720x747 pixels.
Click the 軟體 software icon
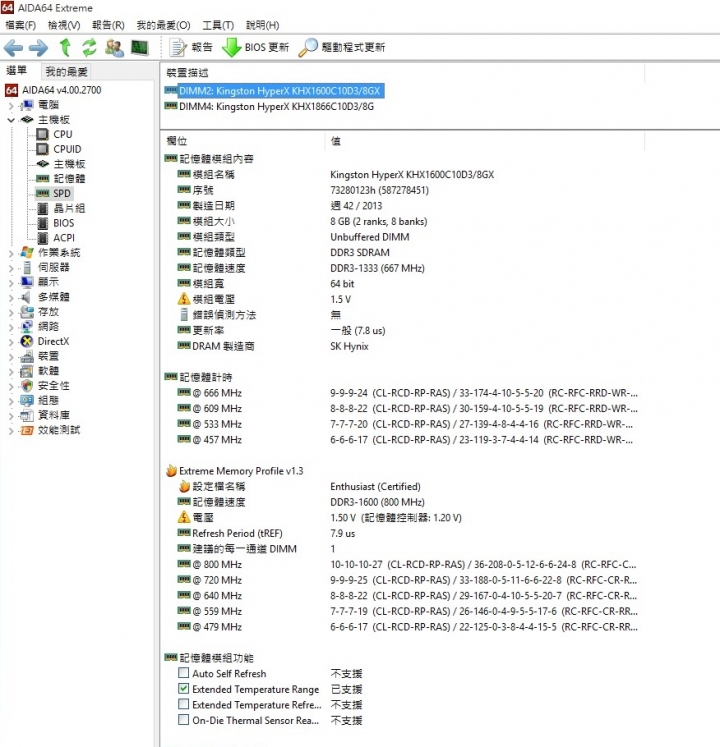tap(27, 371)
